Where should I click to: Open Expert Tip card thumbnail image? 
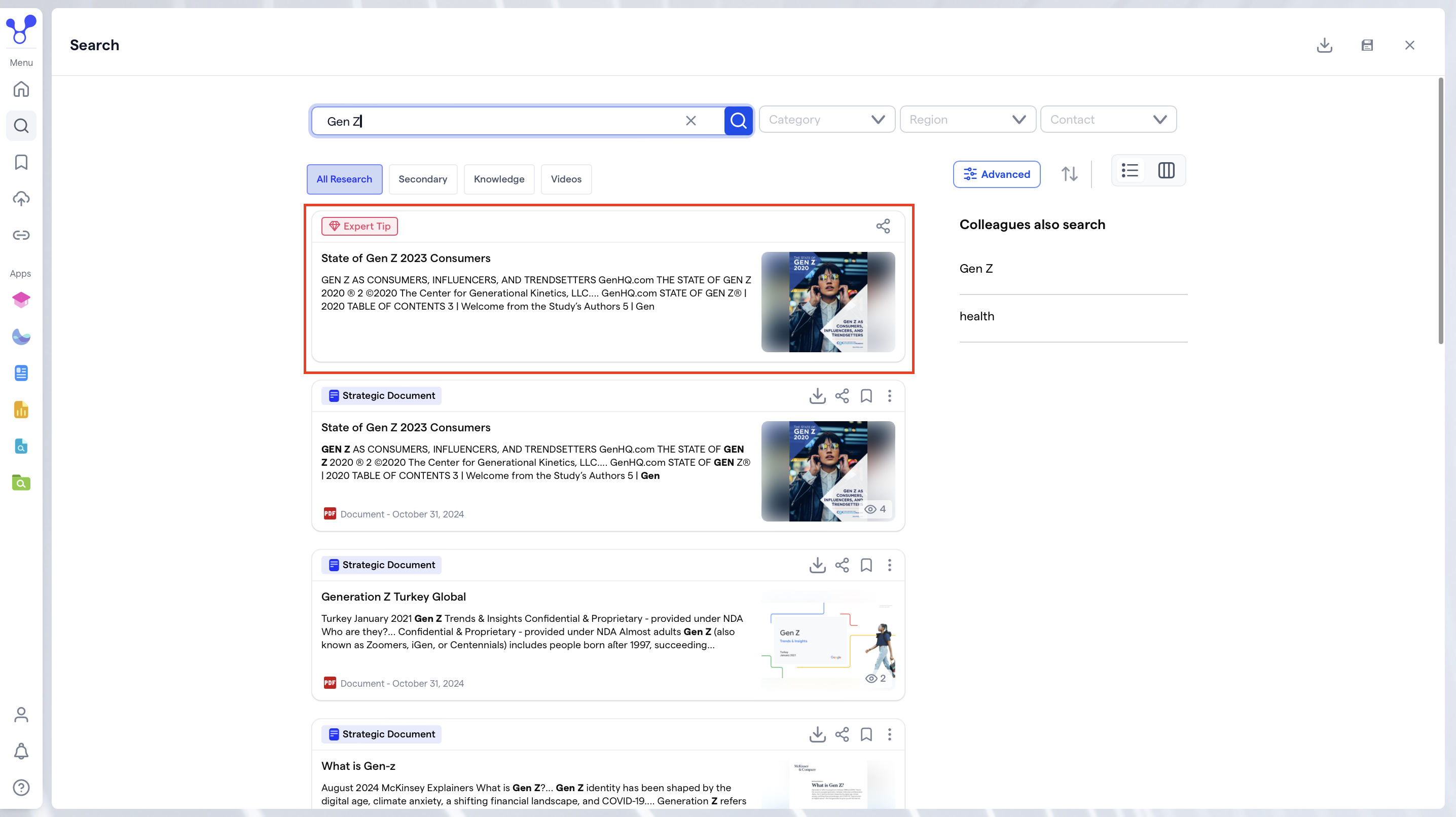coord(828,302)
